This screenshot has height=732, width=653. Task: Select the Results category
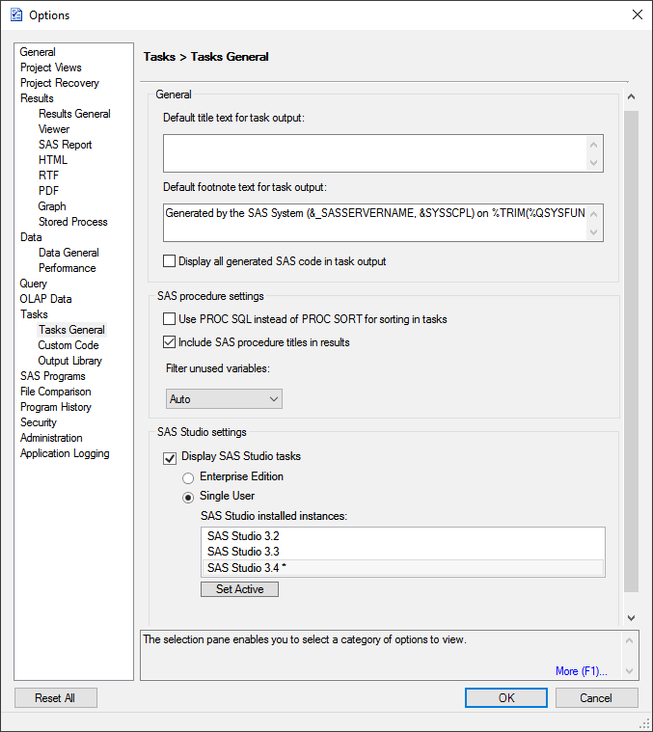[x=36, y=98]
